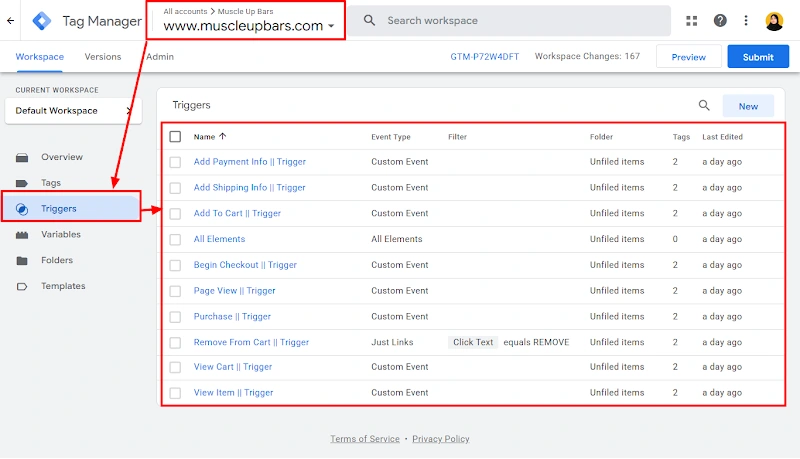Click the back arrow icon
This screenshot has width=800, height=459.
(11, 21)
